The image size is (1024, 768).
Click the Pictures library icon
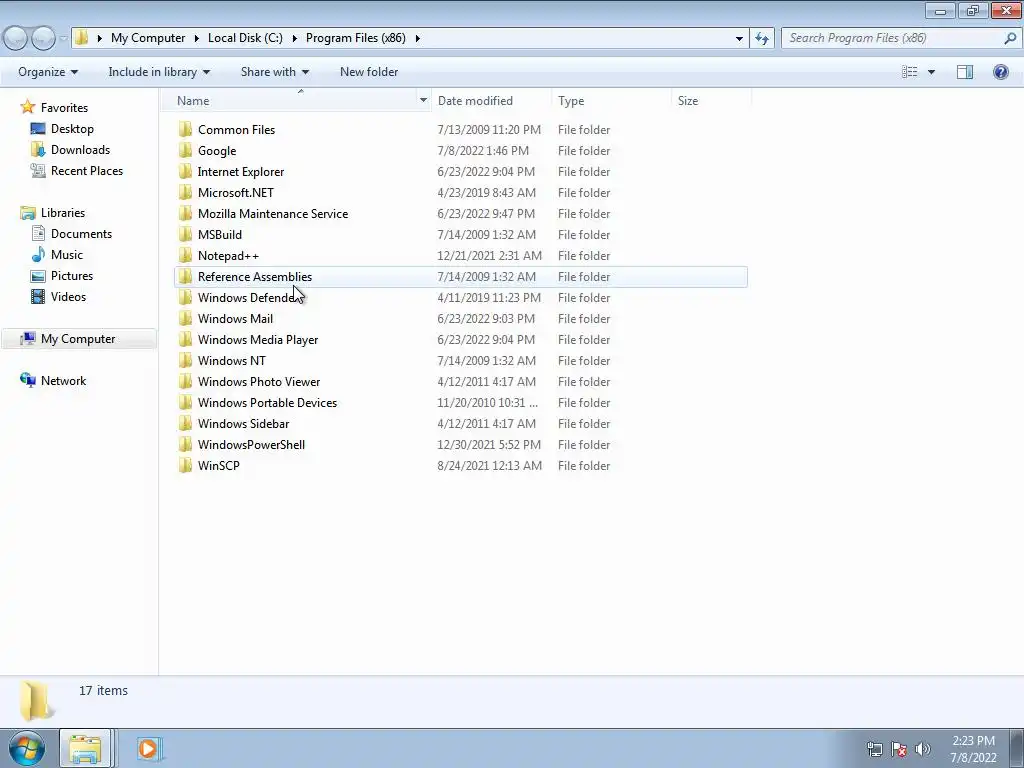coord(38,276)
